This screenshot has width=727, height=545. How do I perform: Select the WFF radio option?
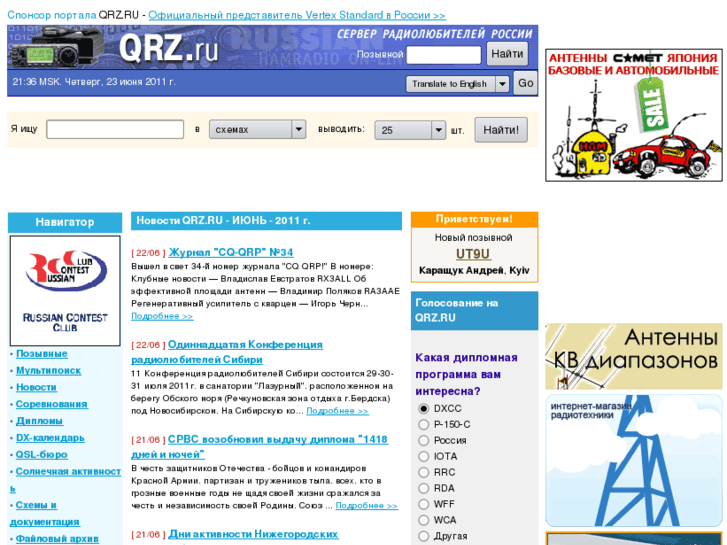click(x=423, y=504)
